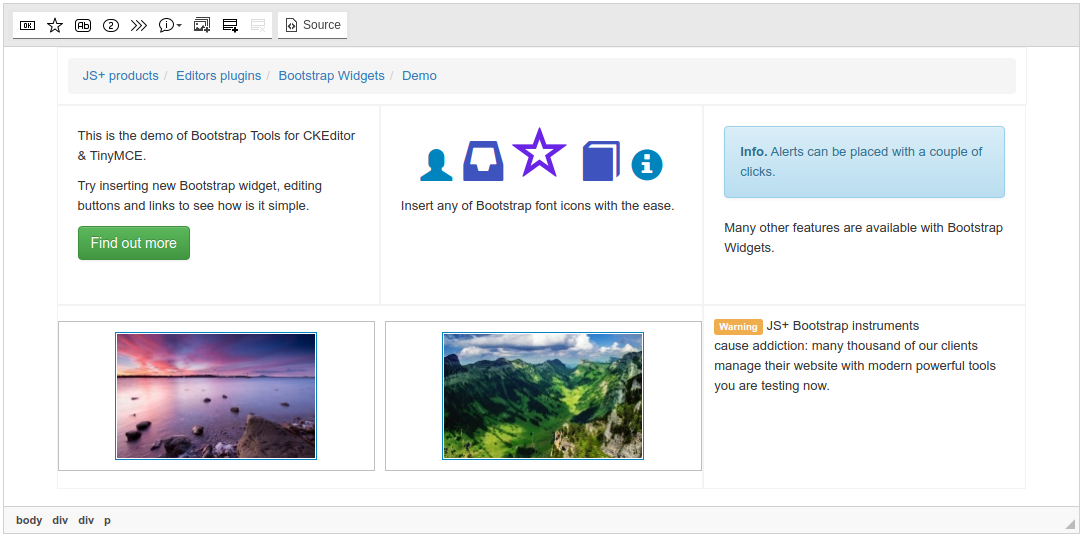
Task: Click the Bootstrap button (OK) toolbar icon
Action: tap(28, 25)
